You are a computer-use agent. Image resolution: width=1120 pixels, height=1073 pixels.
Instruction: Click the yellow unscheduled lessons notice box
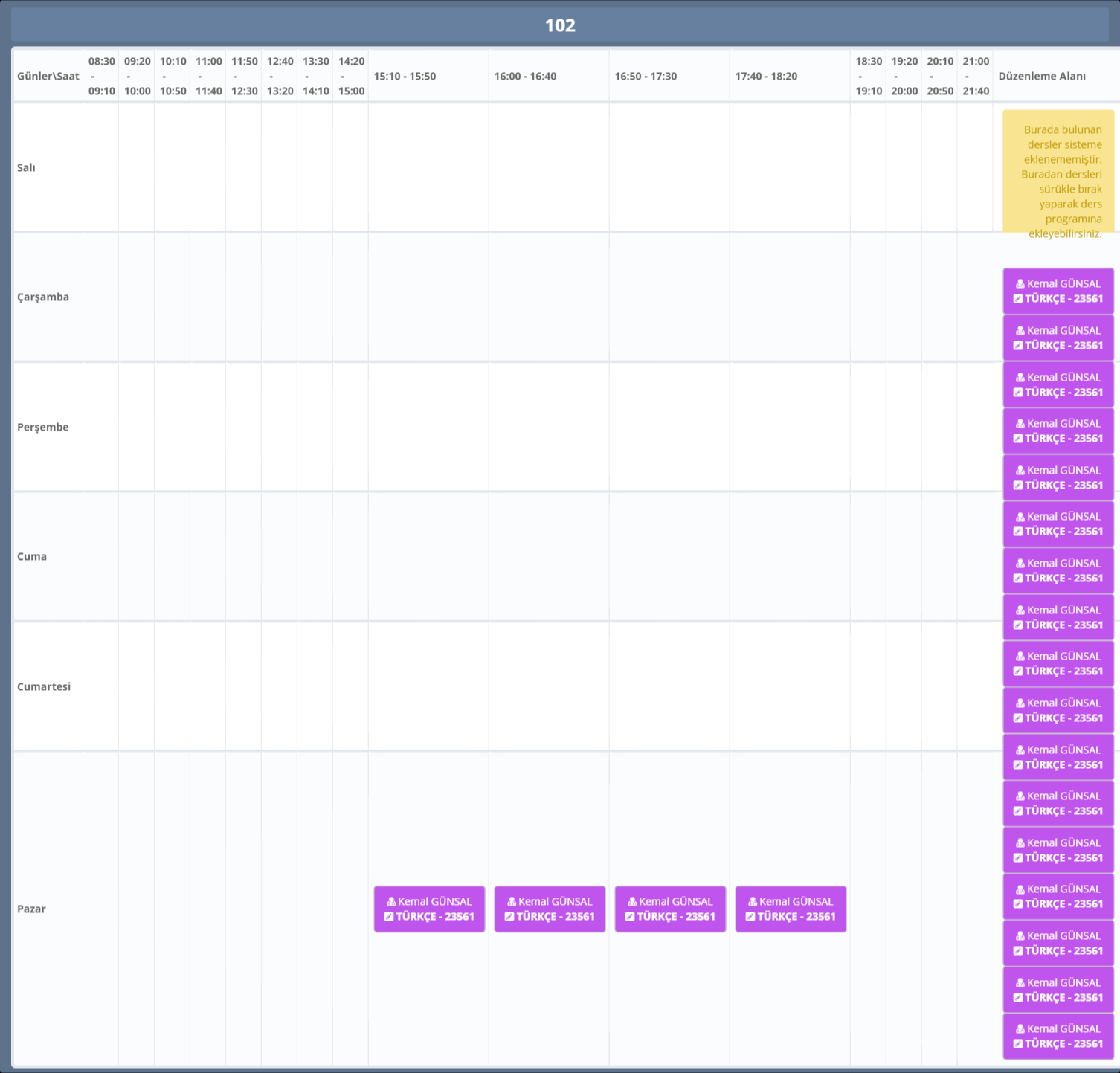point(1058,173)
